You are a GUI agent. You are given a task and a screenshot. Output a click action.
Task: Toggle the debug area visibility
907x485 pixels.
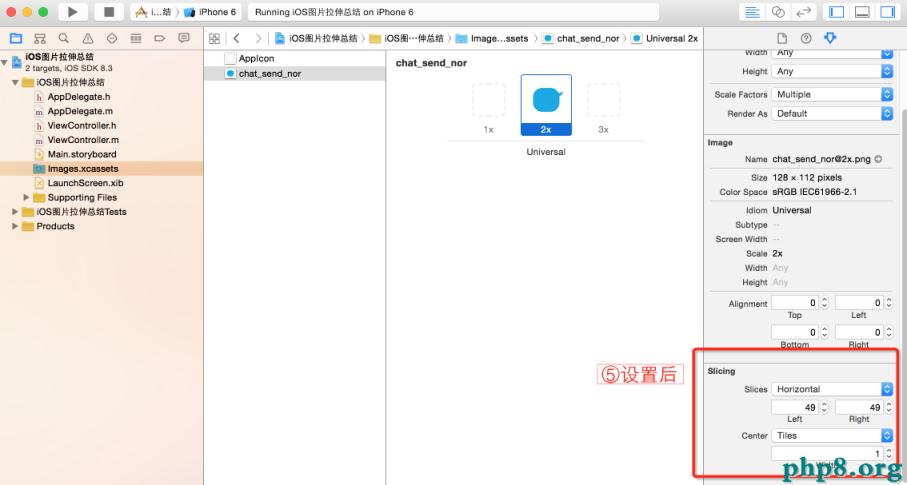tap(862, 12)
